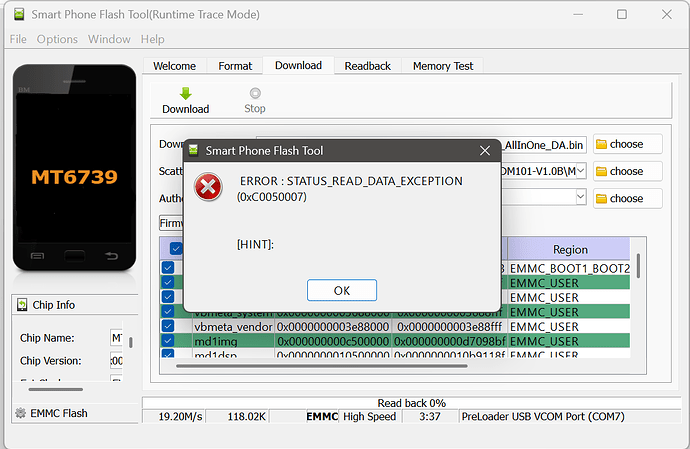Viewport: 690px width, 449px height.
Task: Open the Options menu
Action: pyautogui.click(x=57, y=39)
